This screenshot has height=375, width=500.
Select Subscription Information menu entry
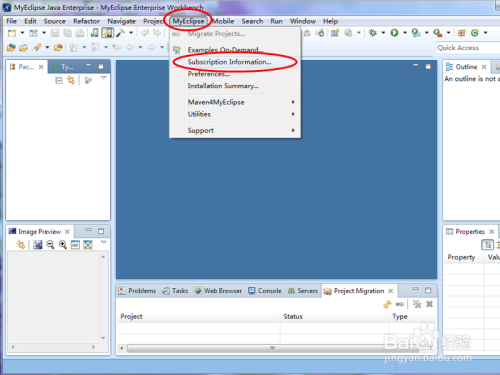(x=235, y=62)
